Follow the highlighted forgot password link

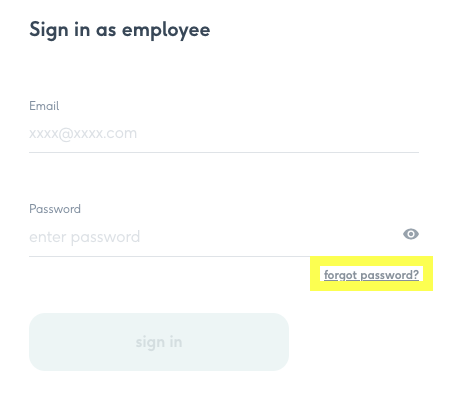(371, 275)
